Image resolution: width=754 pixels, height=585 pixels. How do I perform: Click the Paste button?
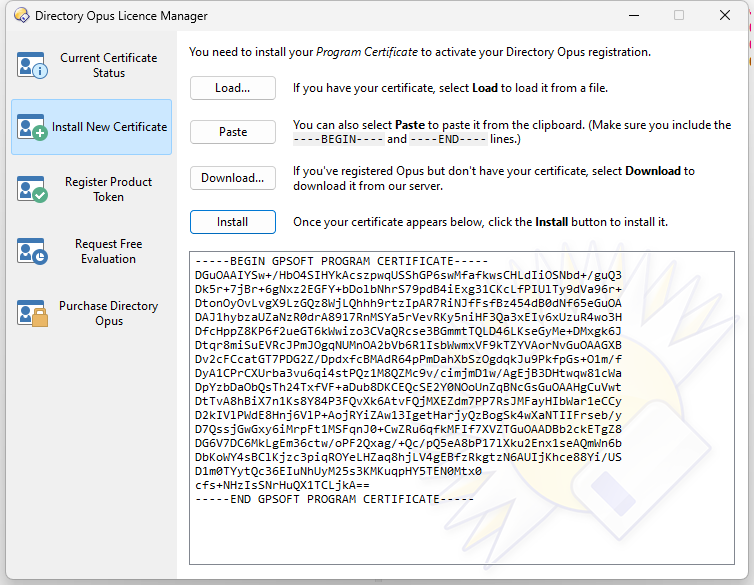(x=233, y=132)
